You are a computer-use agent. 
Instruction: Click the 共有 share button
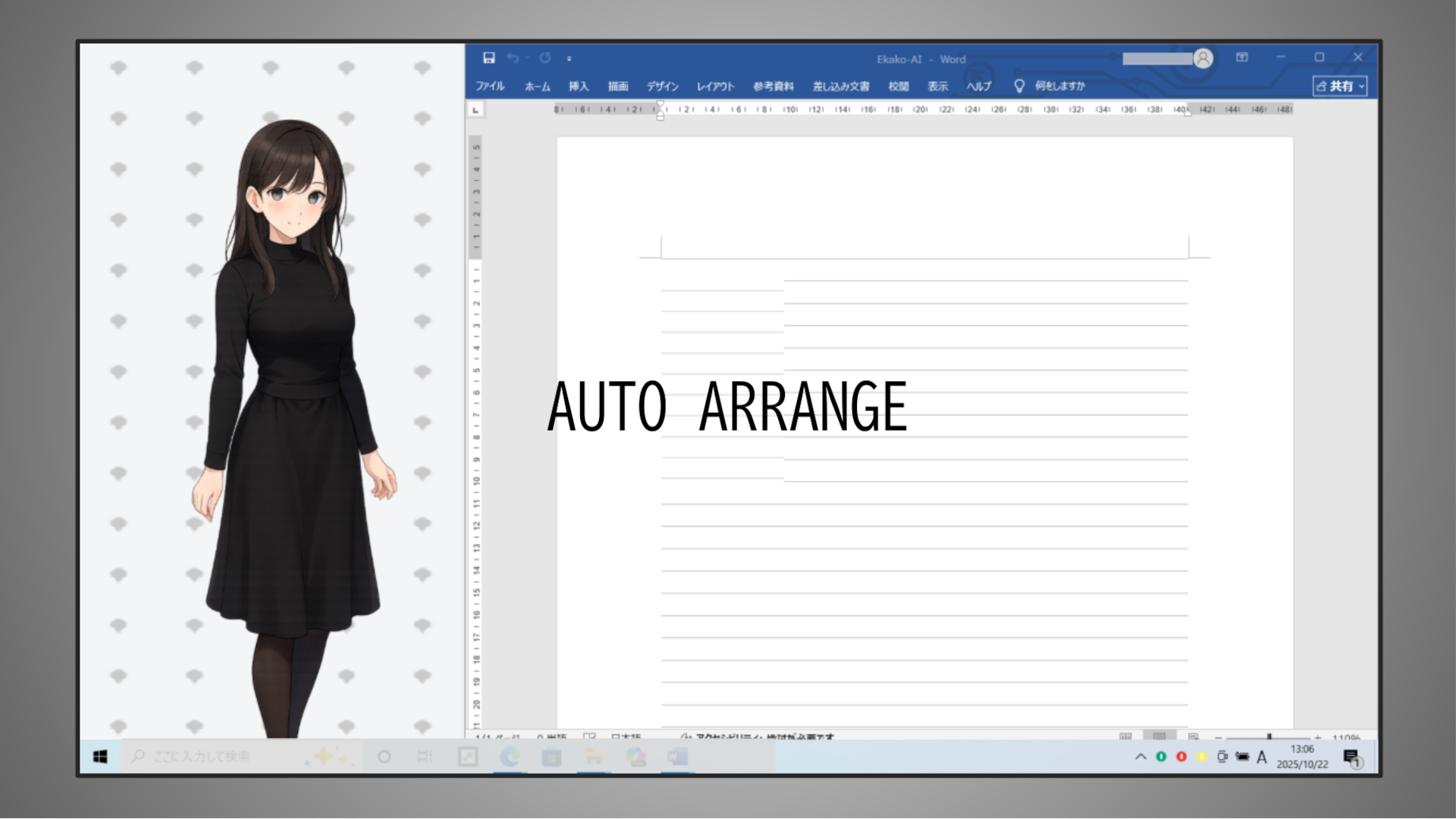(x=1335, y=86)
